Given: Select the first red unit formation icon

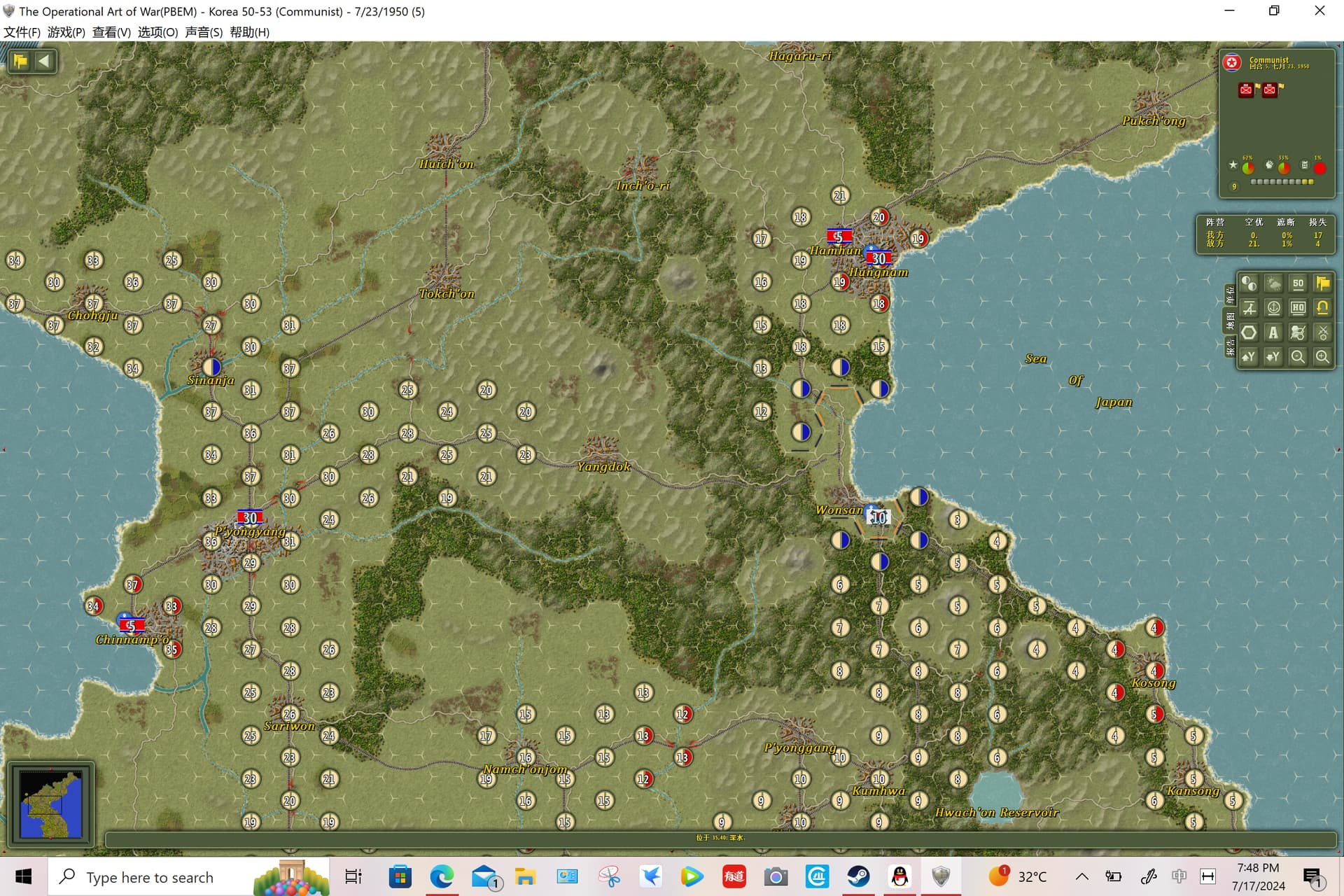Looking at the screenshot, I should click(1246, 90).
